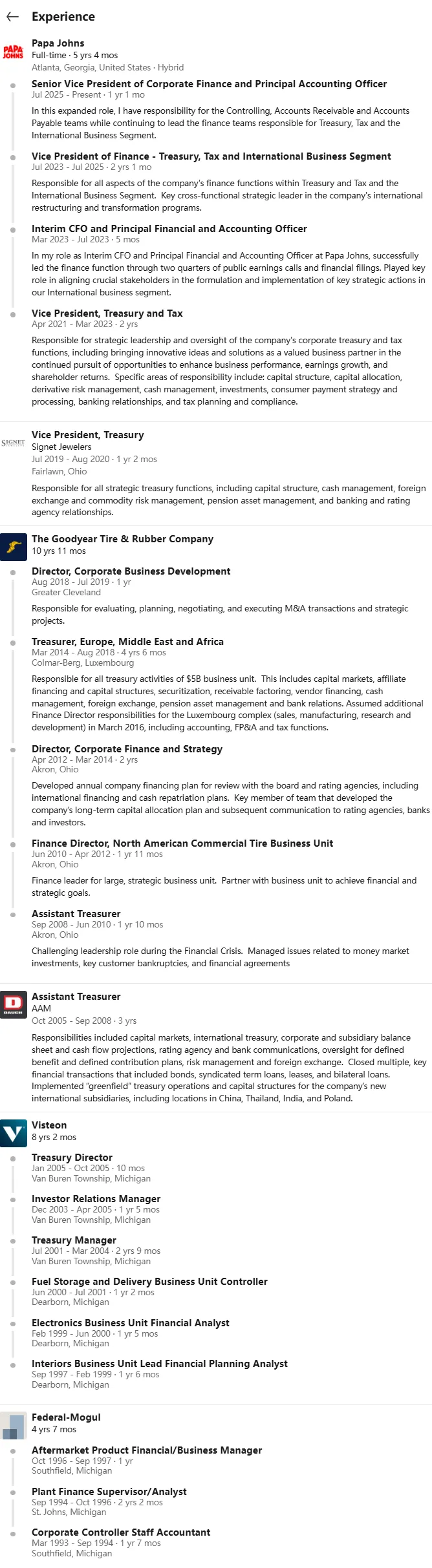Screen dimensions: 432x1568
Task: Select the Assistant Treasurer title at AAM
Action: point(76,997)
